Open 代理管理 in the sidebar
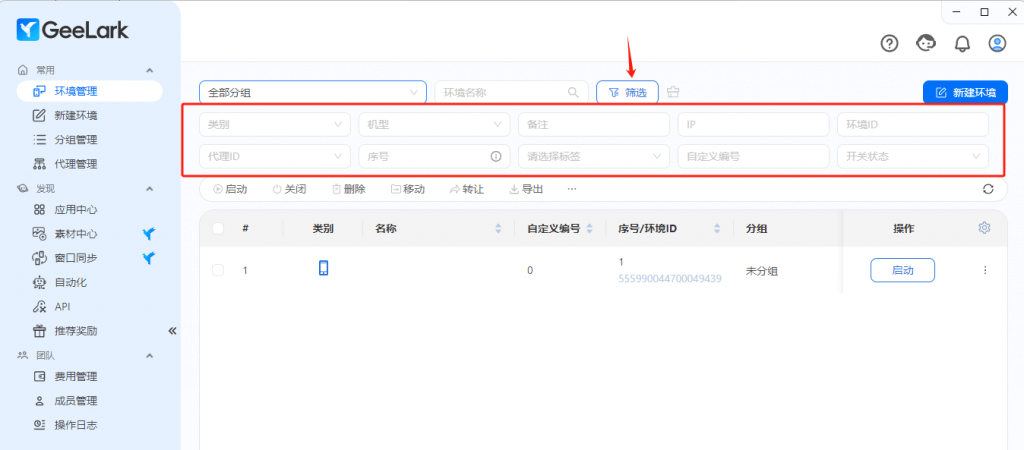The height and width of the screenshot is (450, 1024). [75, 164]
